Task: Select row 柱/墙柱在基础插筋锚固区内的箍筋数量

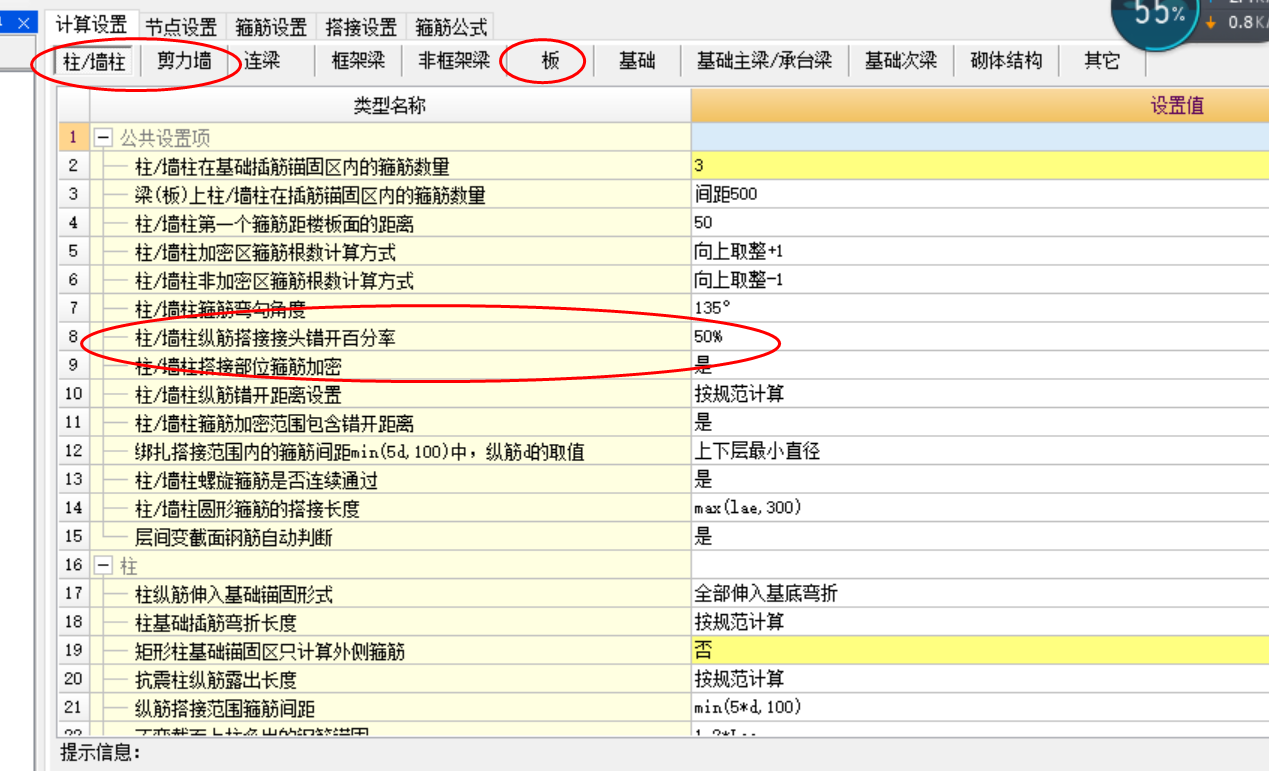Action: pyautogui.click(x=292, y=167)
